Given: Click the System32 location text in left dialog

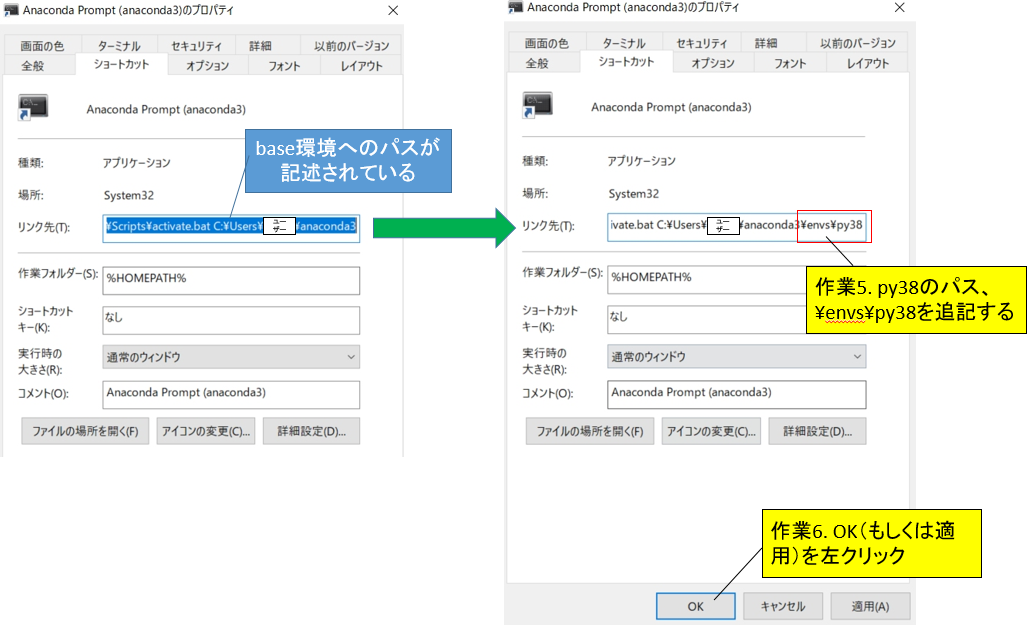Looking at the screenshot, I should [128, 195].
